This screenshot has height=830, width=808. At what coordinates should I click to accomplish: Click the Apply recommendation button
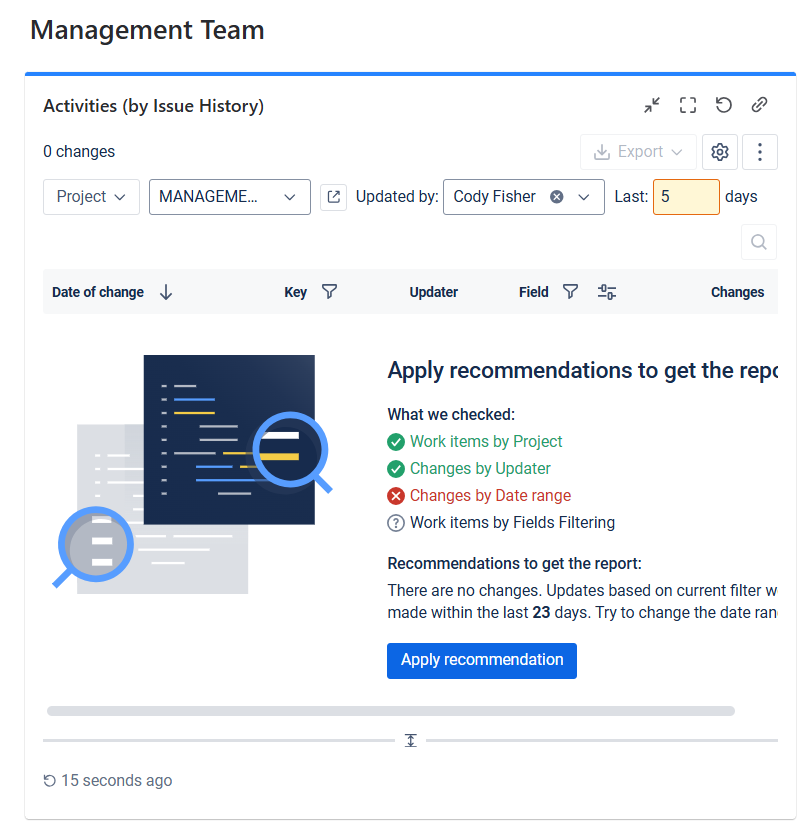(x=482, y=660)
